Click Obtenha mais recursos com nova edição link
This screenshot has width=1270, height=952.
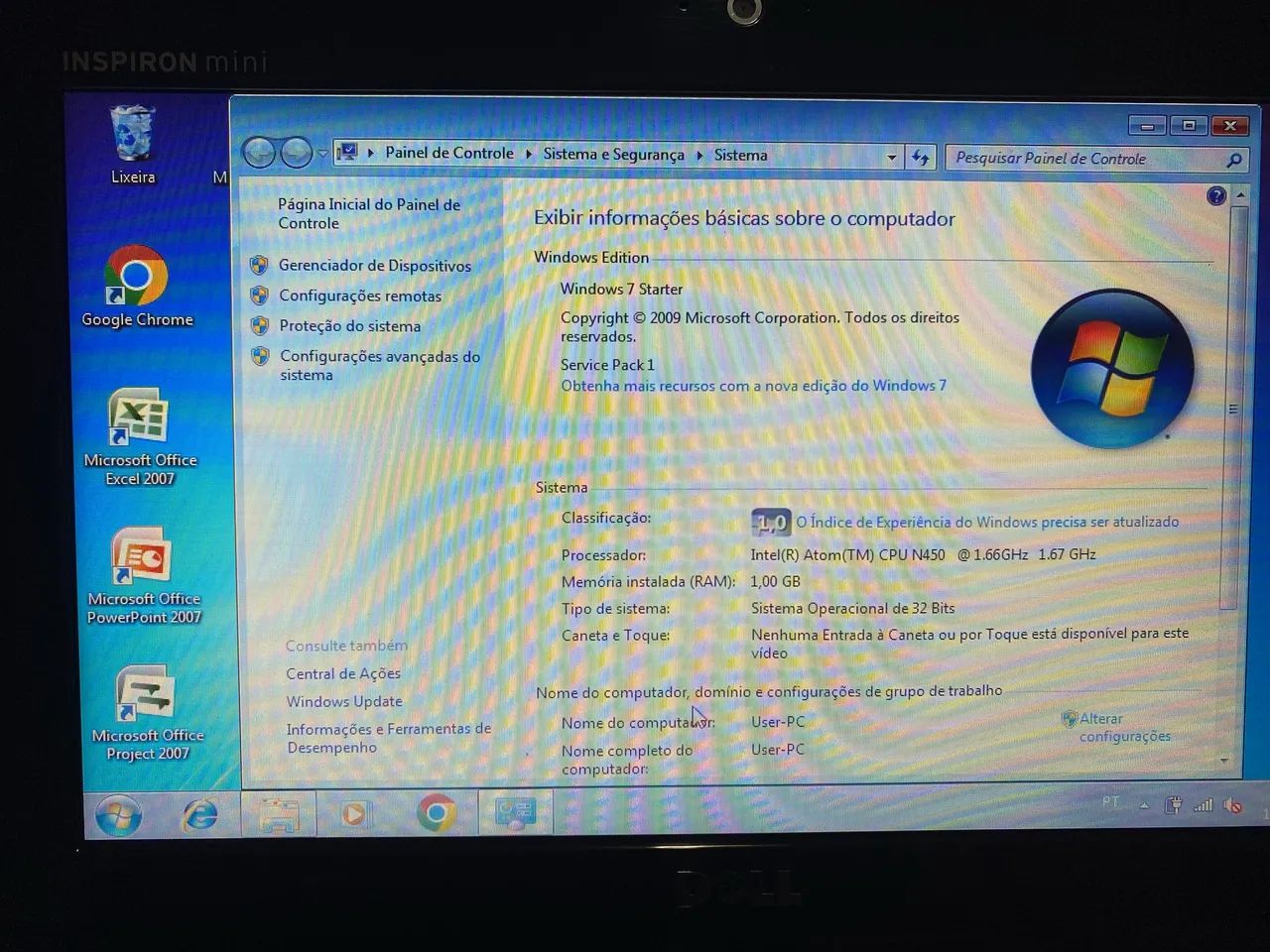(753, 386)
